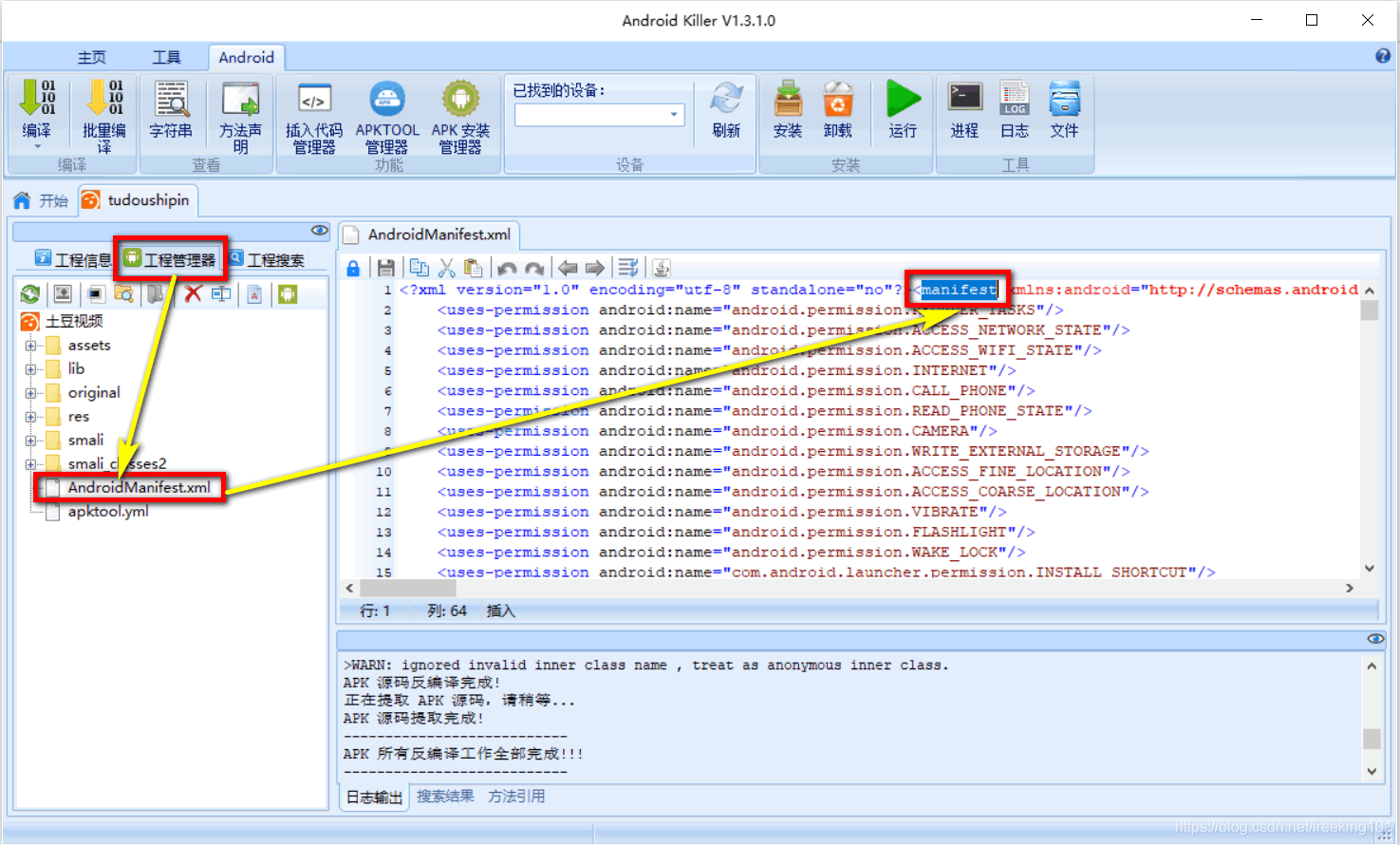Click the editor horizontal scrollbar right arrow
The image size is (1400, 845).
pos(1350,589)
